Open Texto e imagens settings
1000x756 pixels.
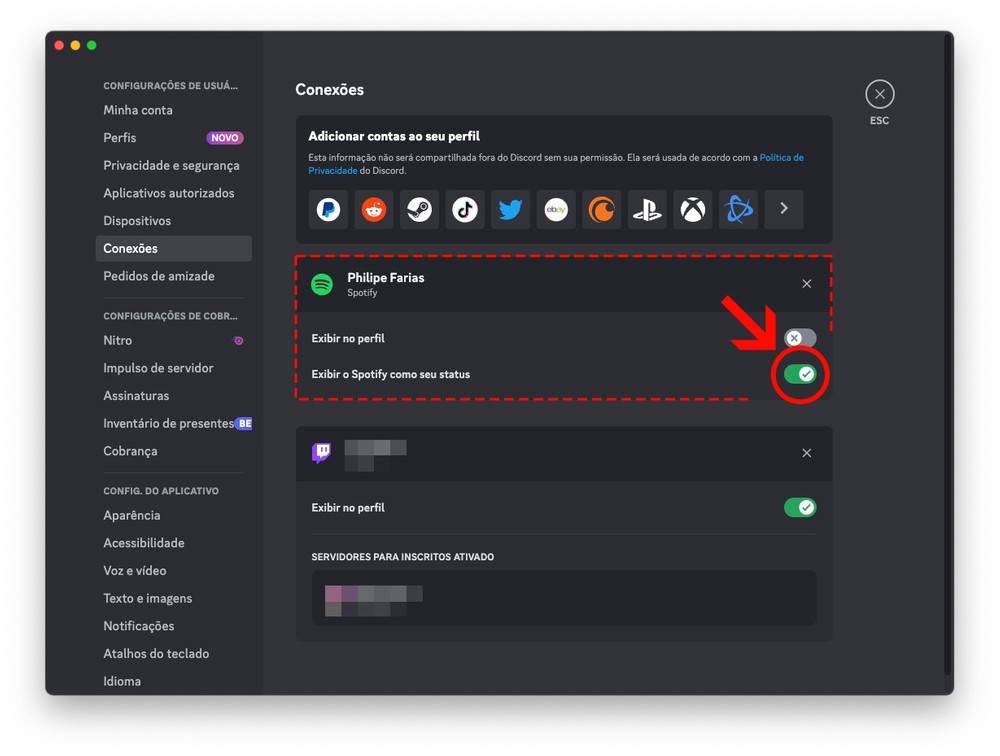click(x=173, y=598)
